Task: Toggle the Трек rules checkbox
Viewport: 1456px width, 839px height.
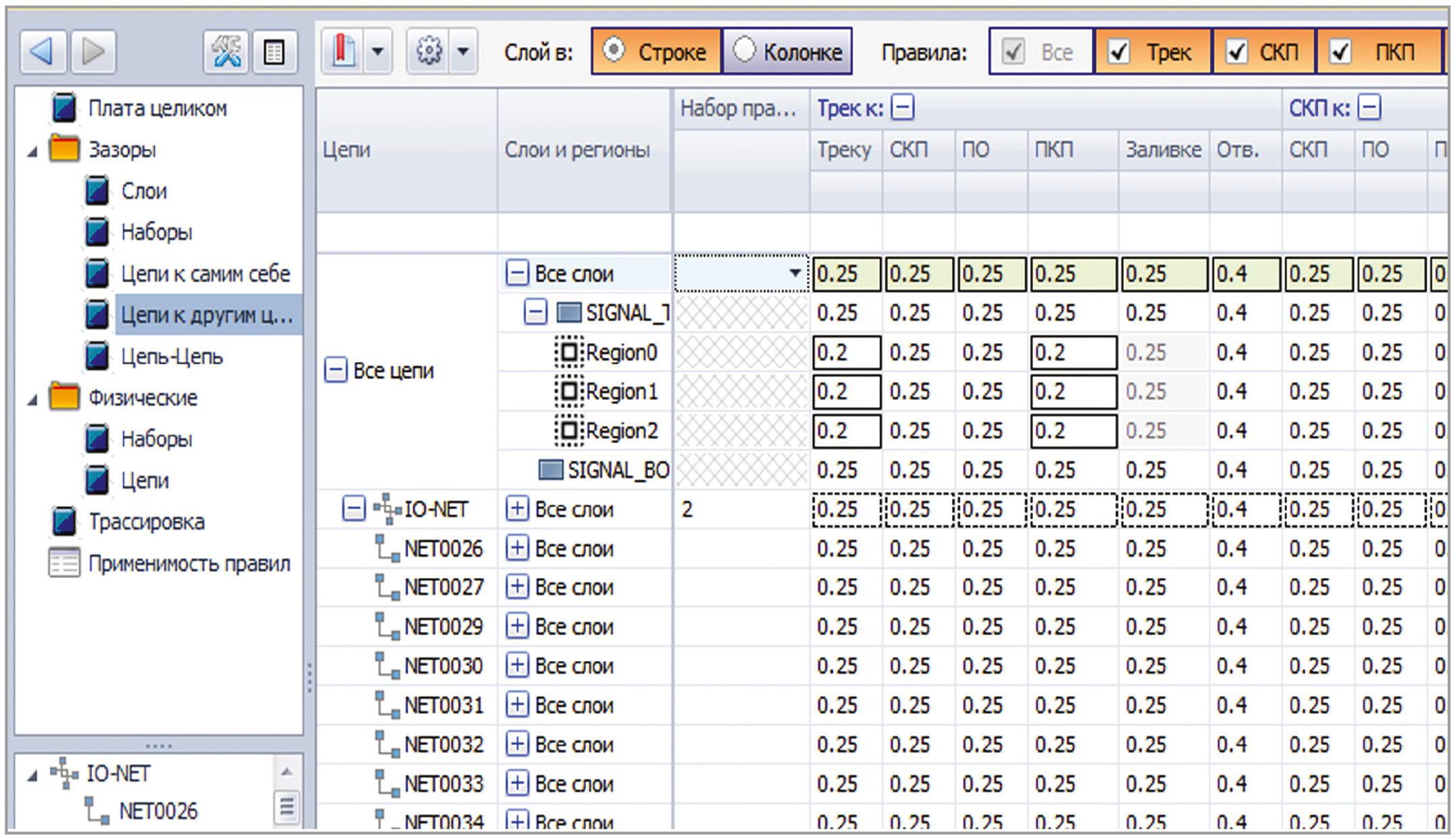Action: [x=1119, y=51]
